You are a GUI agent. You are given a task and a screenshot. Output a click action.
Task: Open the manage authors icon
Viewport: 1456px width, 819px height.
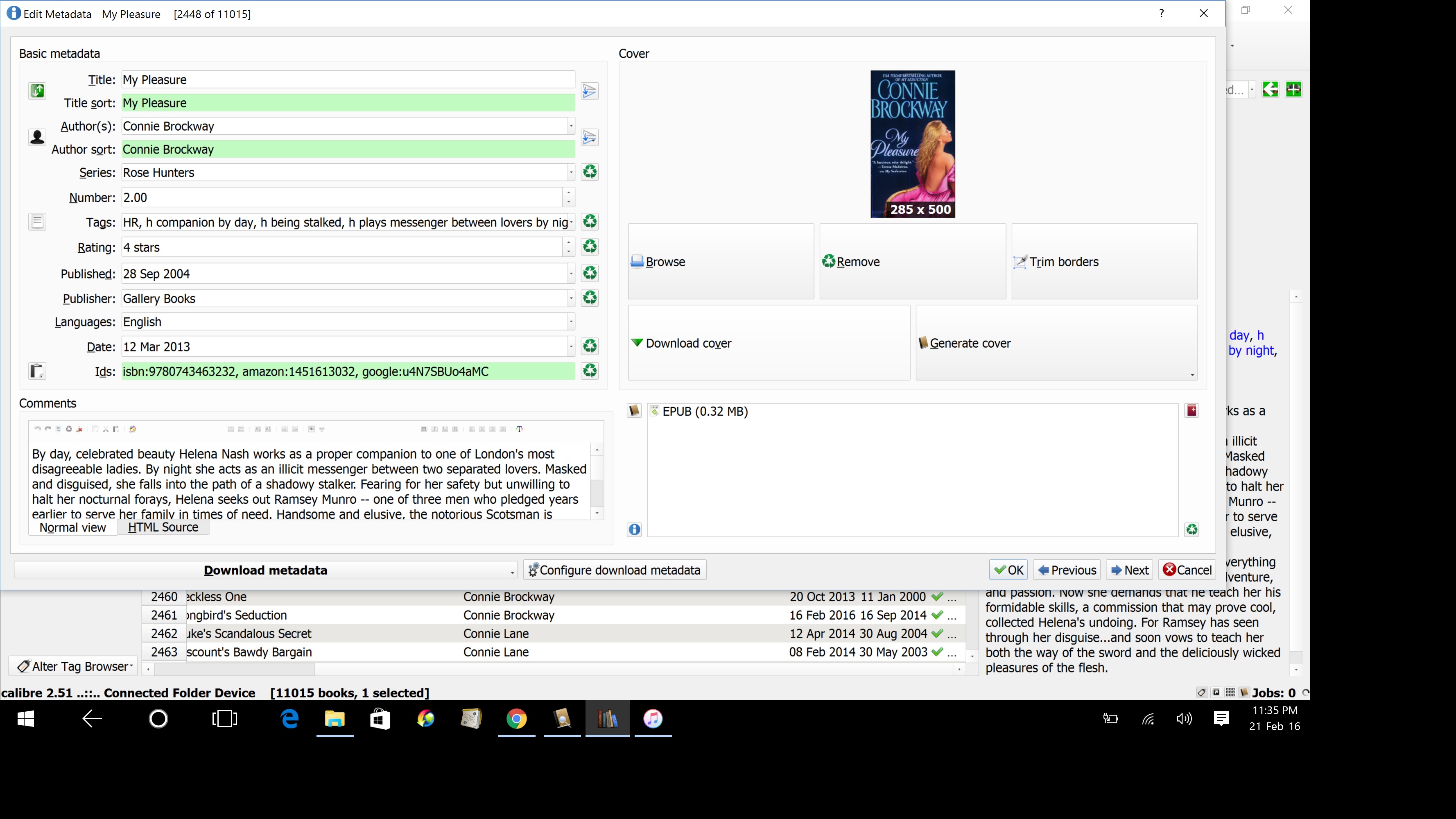click(x=37, y=137)
